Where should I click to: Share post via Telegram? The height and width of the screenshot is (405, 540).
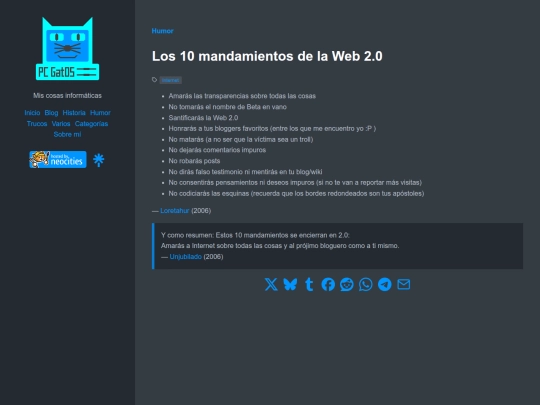[385, 284]
